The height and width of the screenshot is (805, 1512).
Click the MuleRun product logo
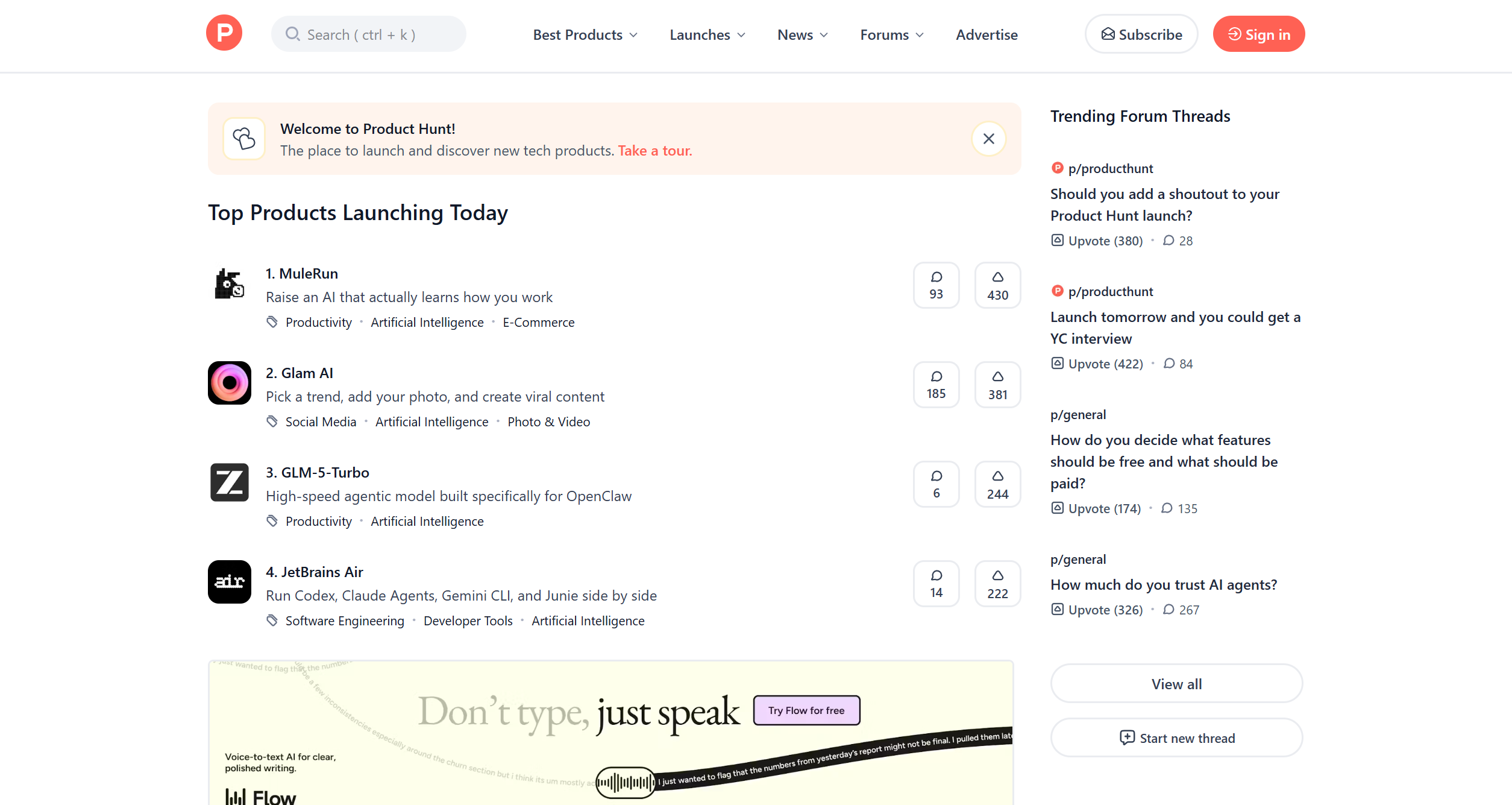point(230,283)
